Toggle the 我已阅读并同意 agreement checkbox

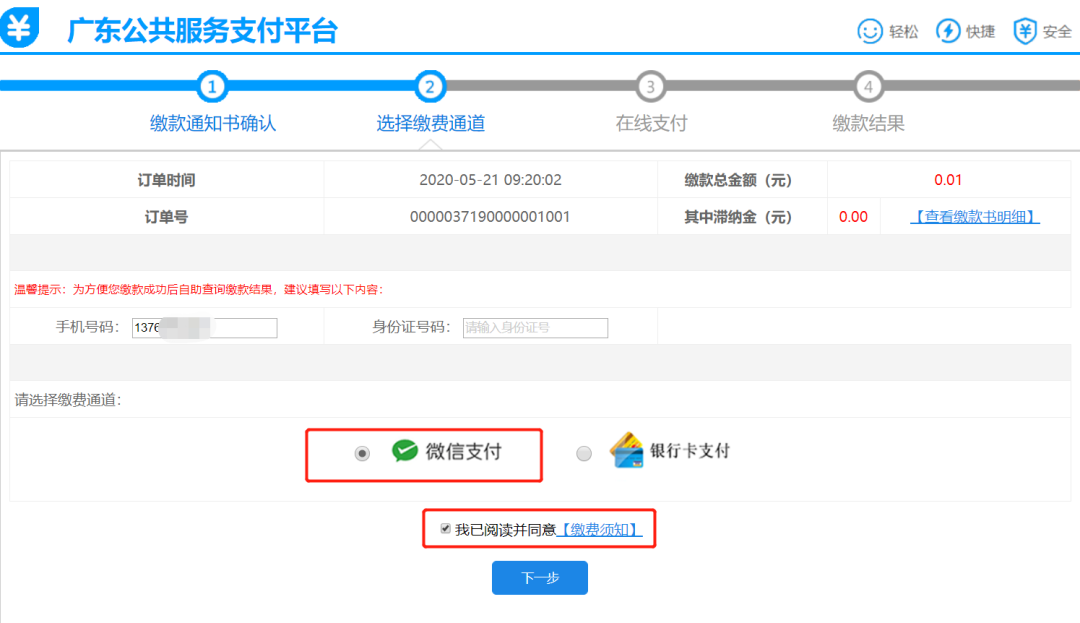point(446,529)
